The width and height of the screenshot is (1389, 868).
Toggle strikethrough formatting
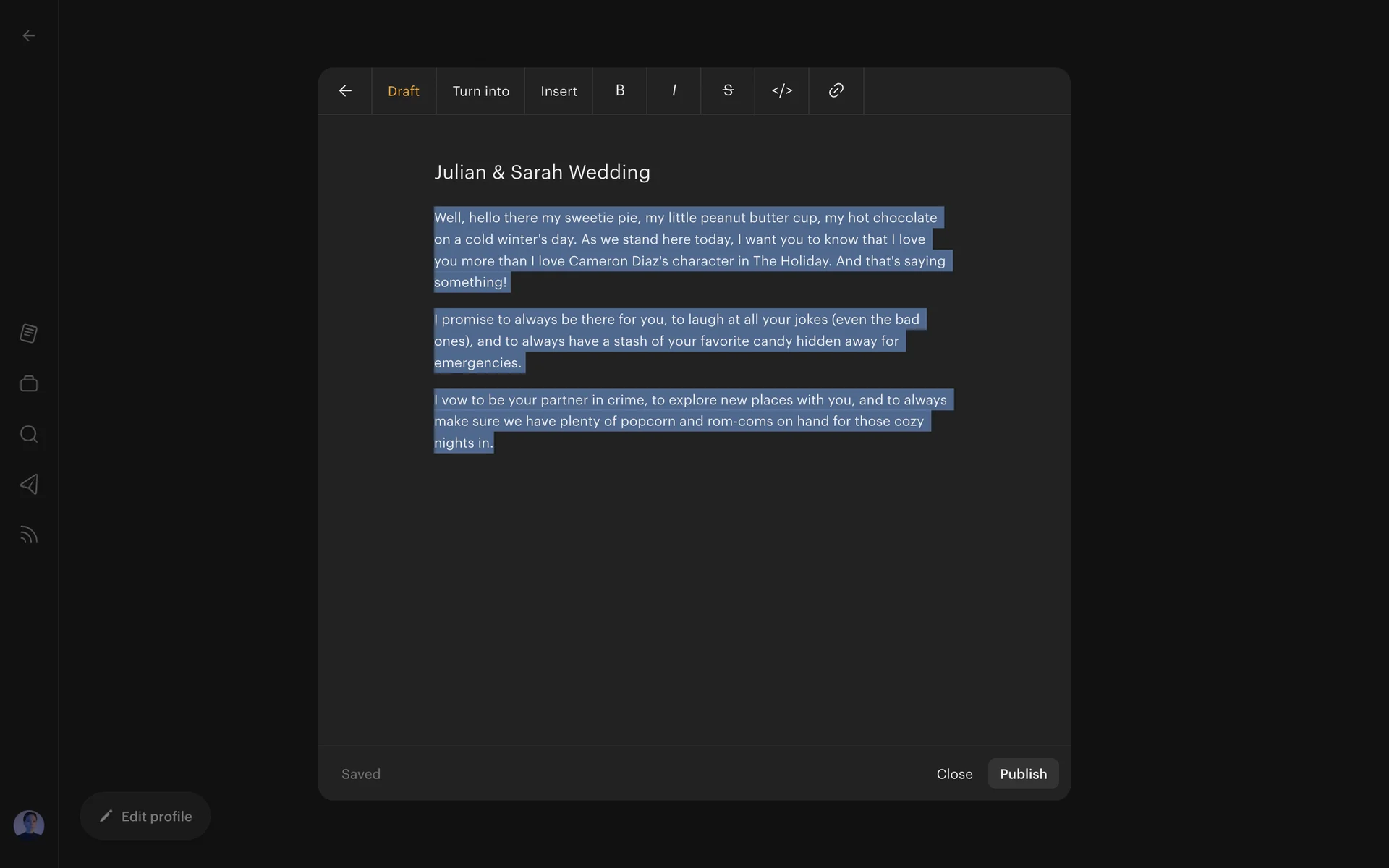tap(728, 90)
